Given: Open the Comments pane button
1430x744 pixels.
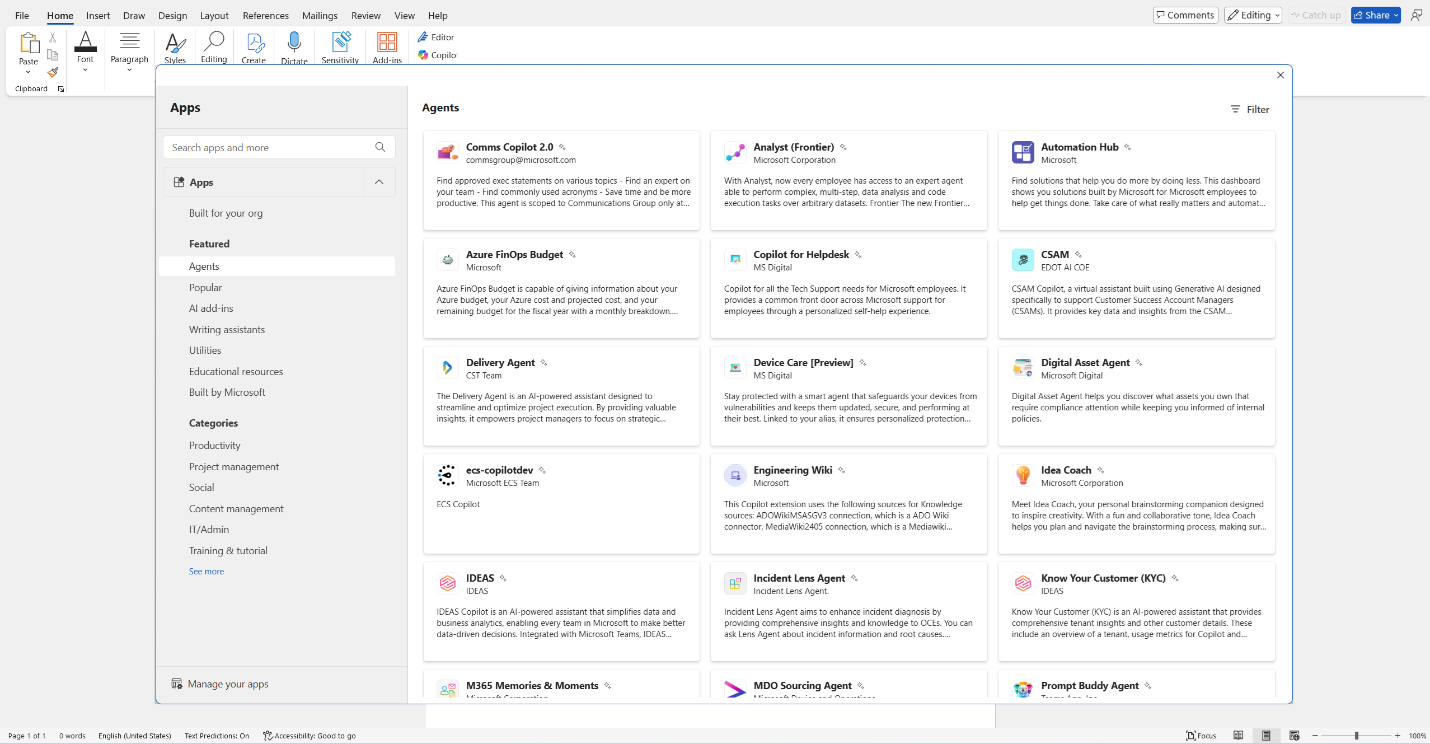Looking at the screenshot, I should (1185, 15).
